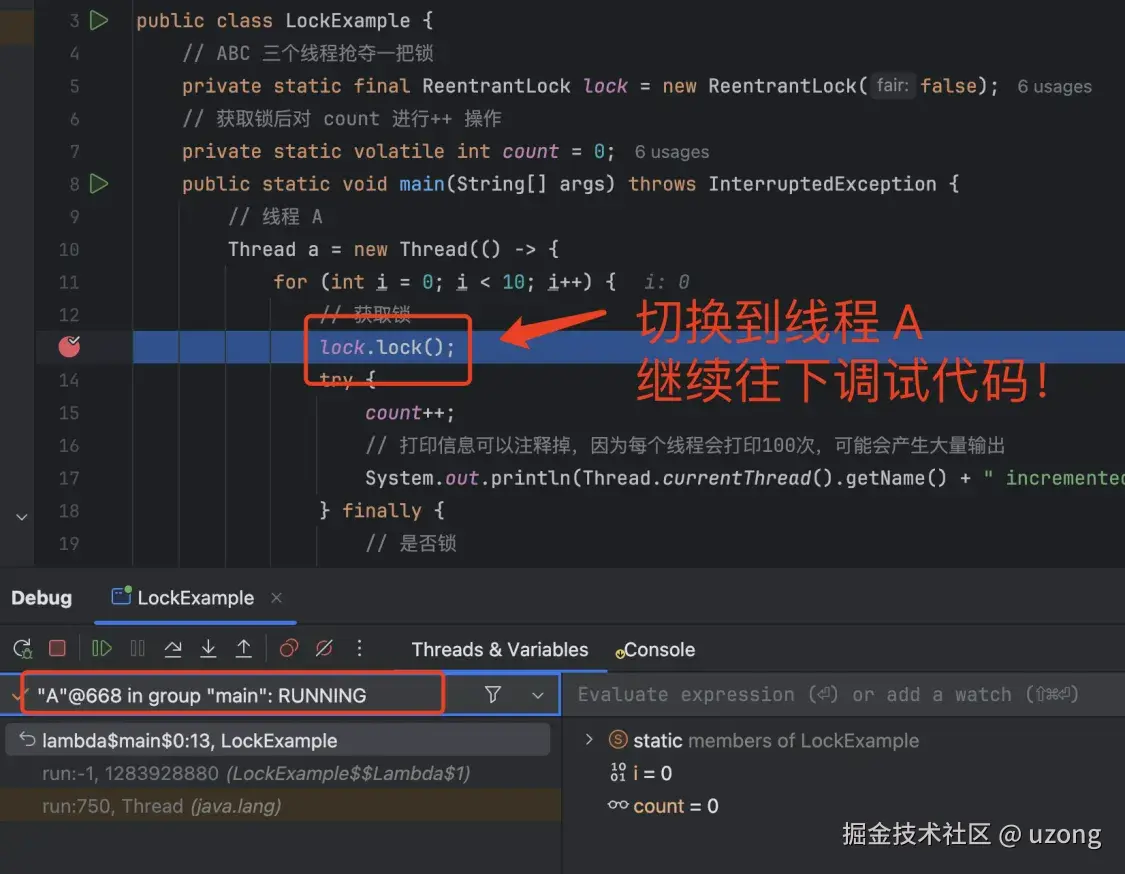Click the threads filter funnel icon
The image size is (1125, 874).
pos(493,694)
